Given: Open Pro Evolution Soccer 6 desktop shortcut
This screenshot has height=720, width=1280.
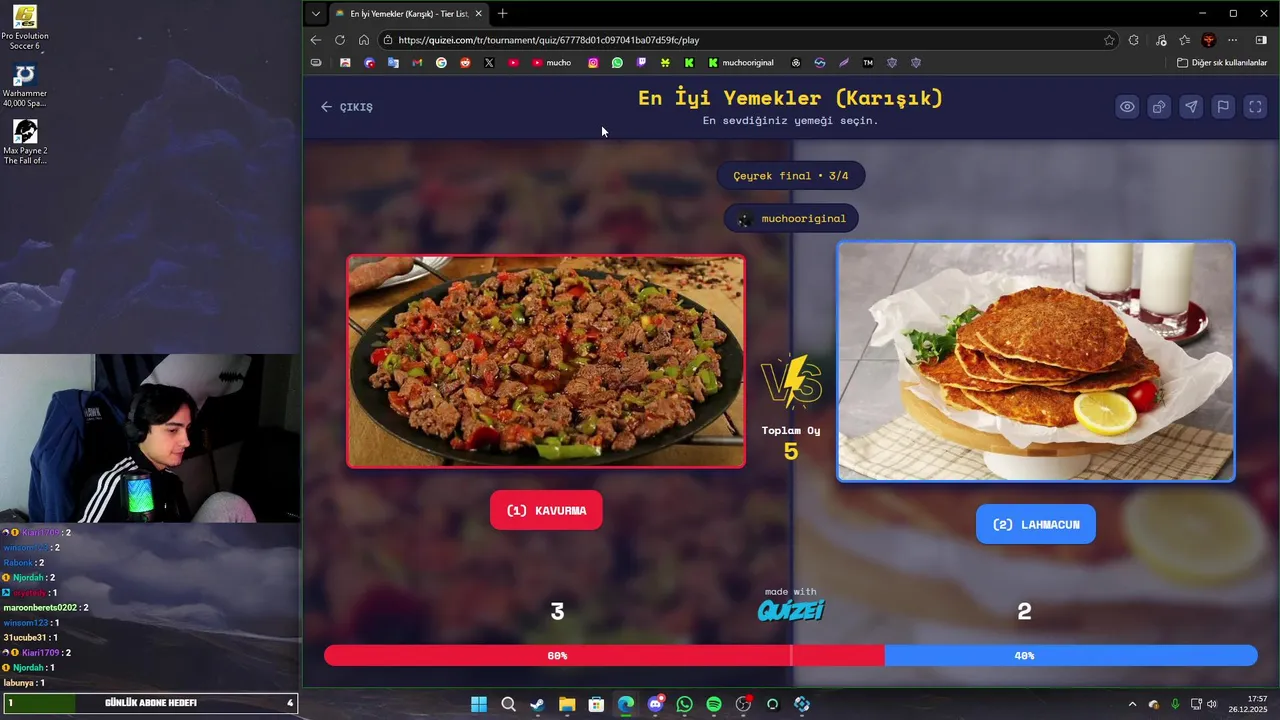Looking at the screenshot, I should (x=25, y=28).
